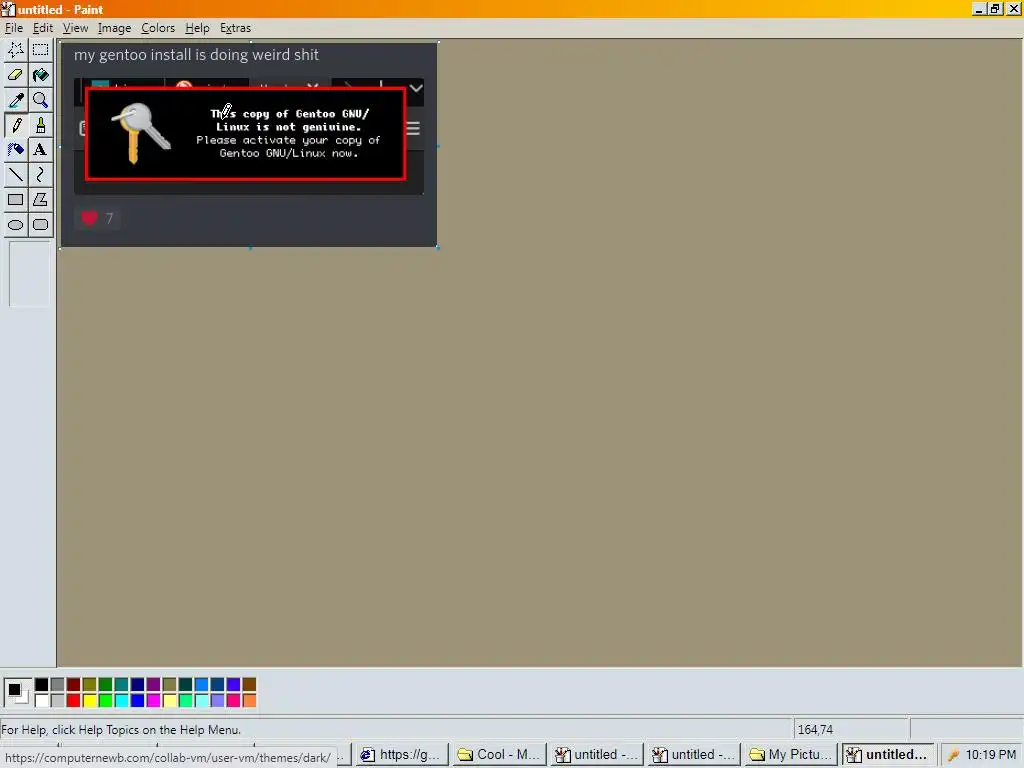Switch to the Cool - M... folder taskbar button

pos(499,754)
